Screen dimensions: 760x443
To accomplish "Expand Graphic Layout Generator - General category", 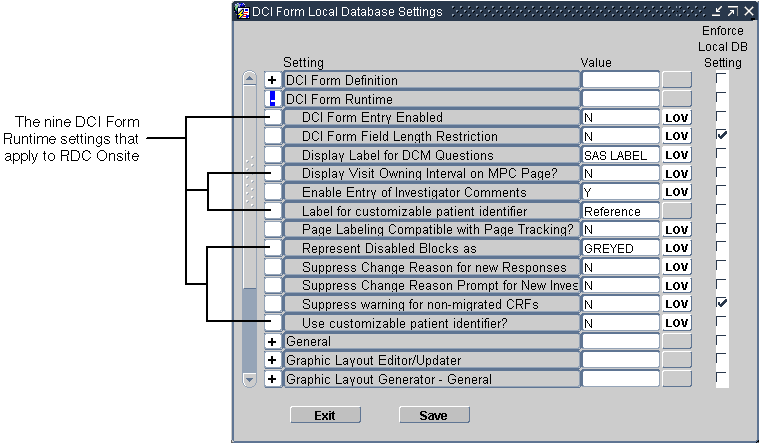I will tap(272, 379).
